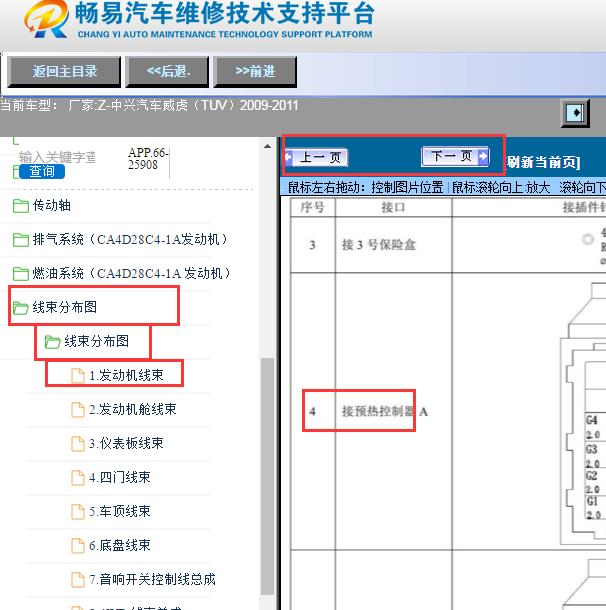Click the 7.音响开关控制线总成 document icon
Screen dimensions: 606x610
[77, 580]
